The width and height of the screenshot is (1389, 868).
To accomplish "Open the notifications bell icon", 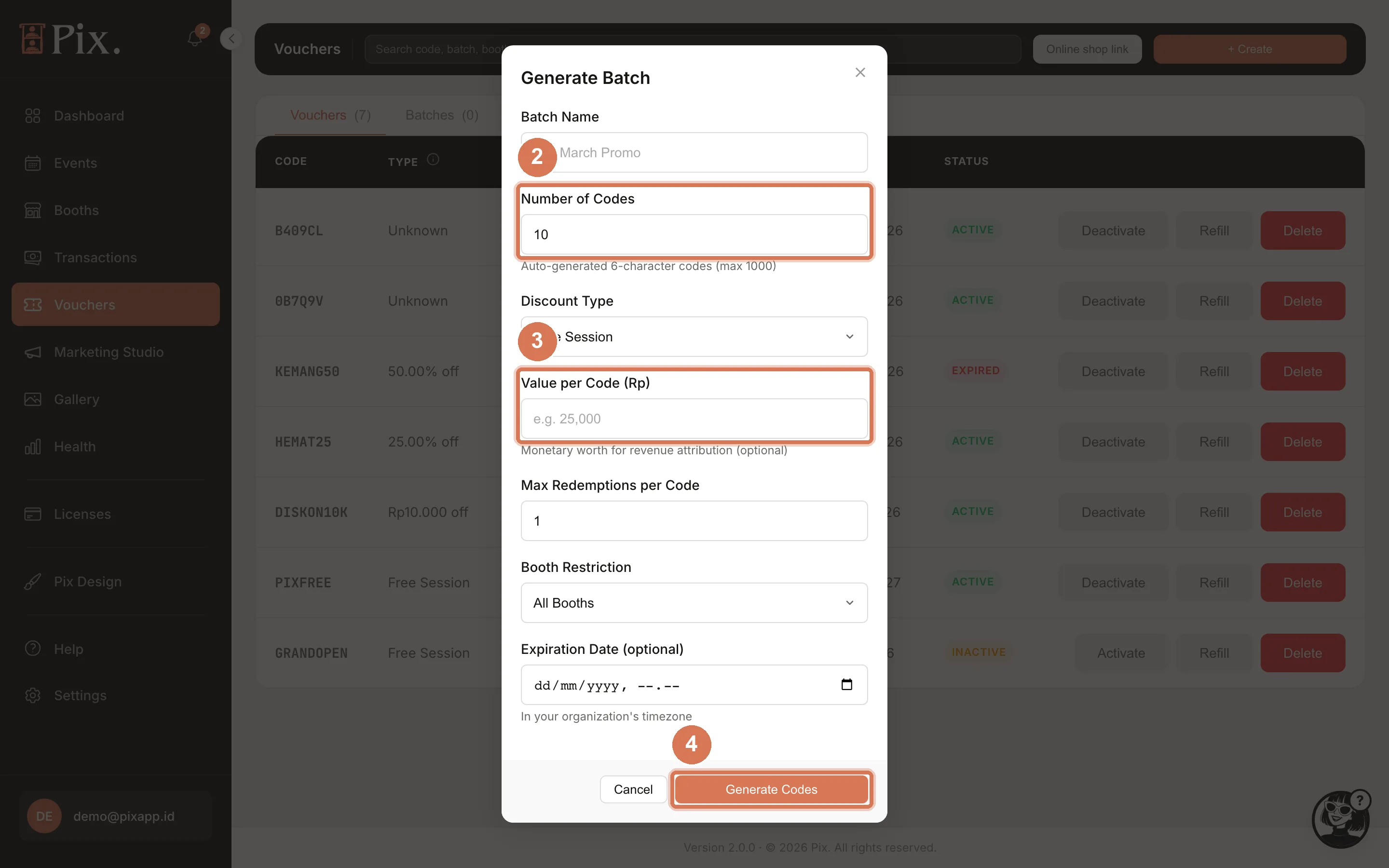I will (x=194, y=39).
